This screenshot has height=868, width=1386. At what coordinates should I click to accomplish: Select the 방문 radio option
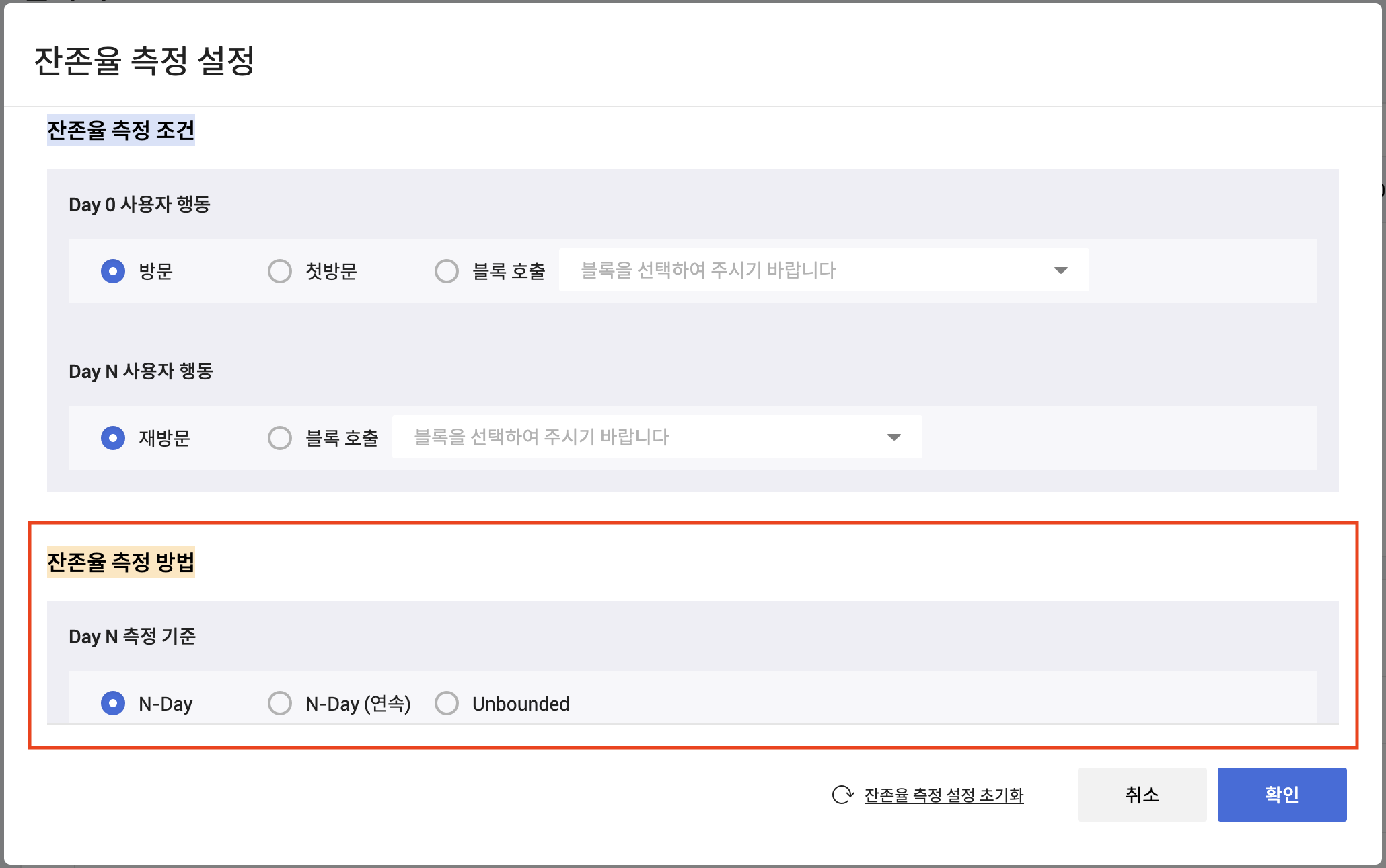pyautogui.click(x=113, y=271)
